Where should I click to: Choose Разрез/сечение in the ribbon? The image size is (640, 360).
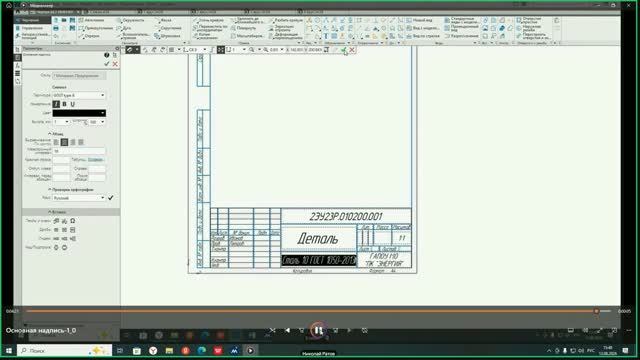coord(461,36)
